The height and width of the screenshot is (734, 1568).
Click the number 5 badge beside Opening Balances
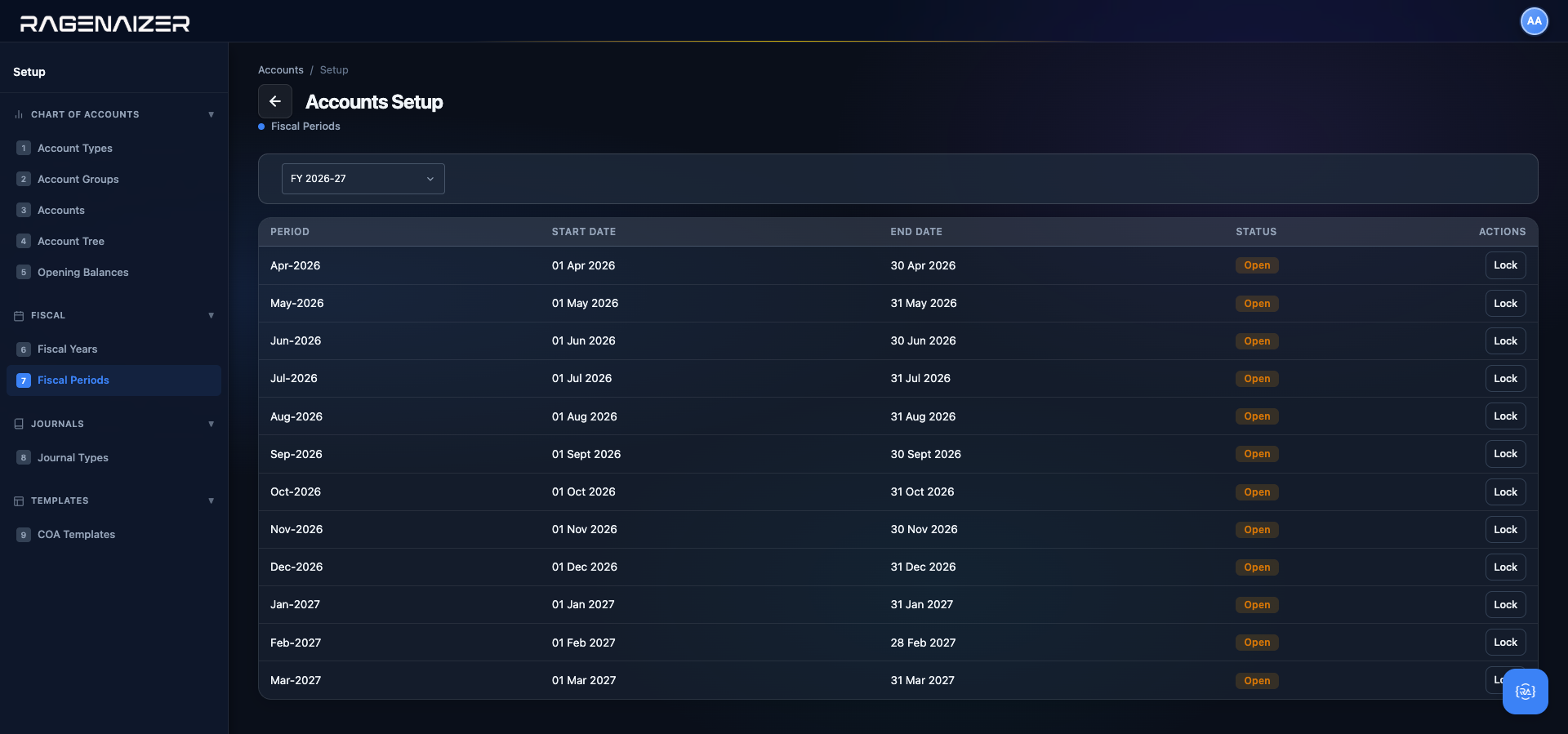point(24,273)
